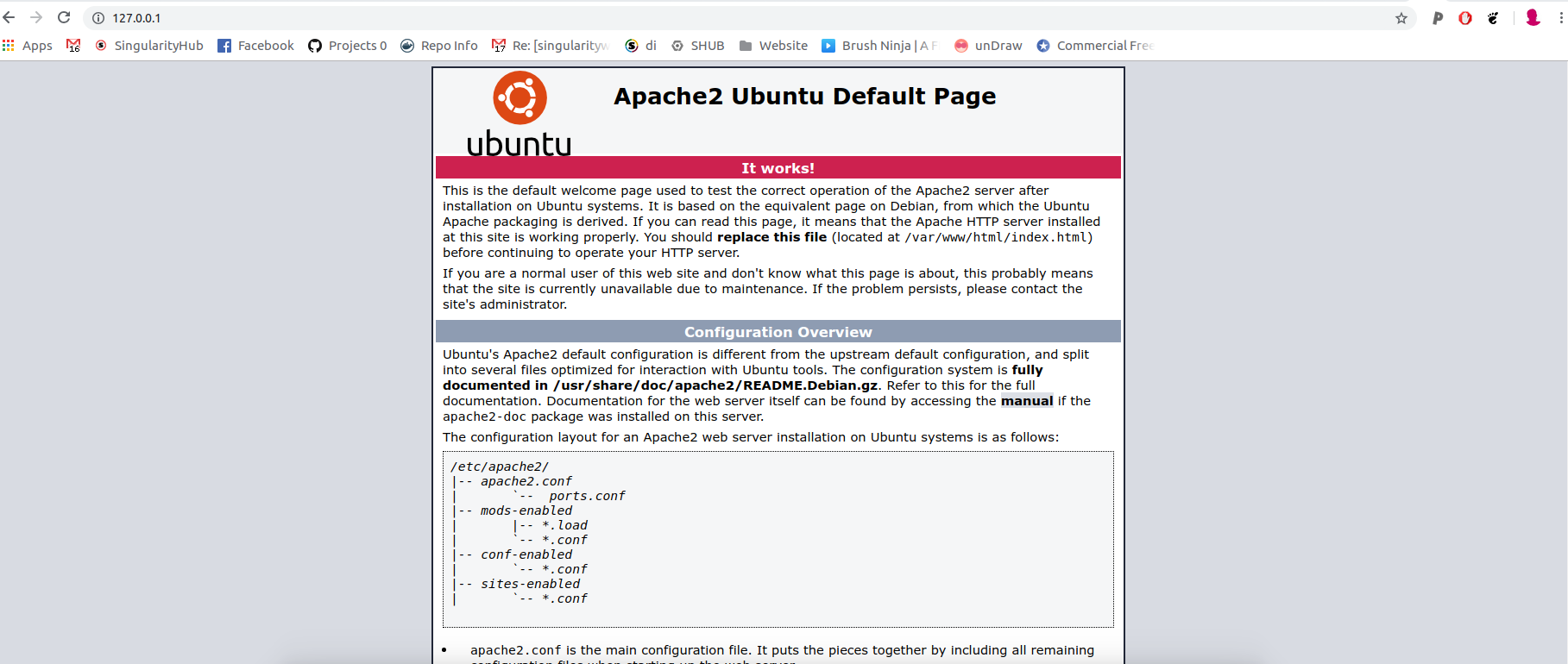Click 'conf-enabled' in the config tree

pyautogui.click(x=526, y=554)
